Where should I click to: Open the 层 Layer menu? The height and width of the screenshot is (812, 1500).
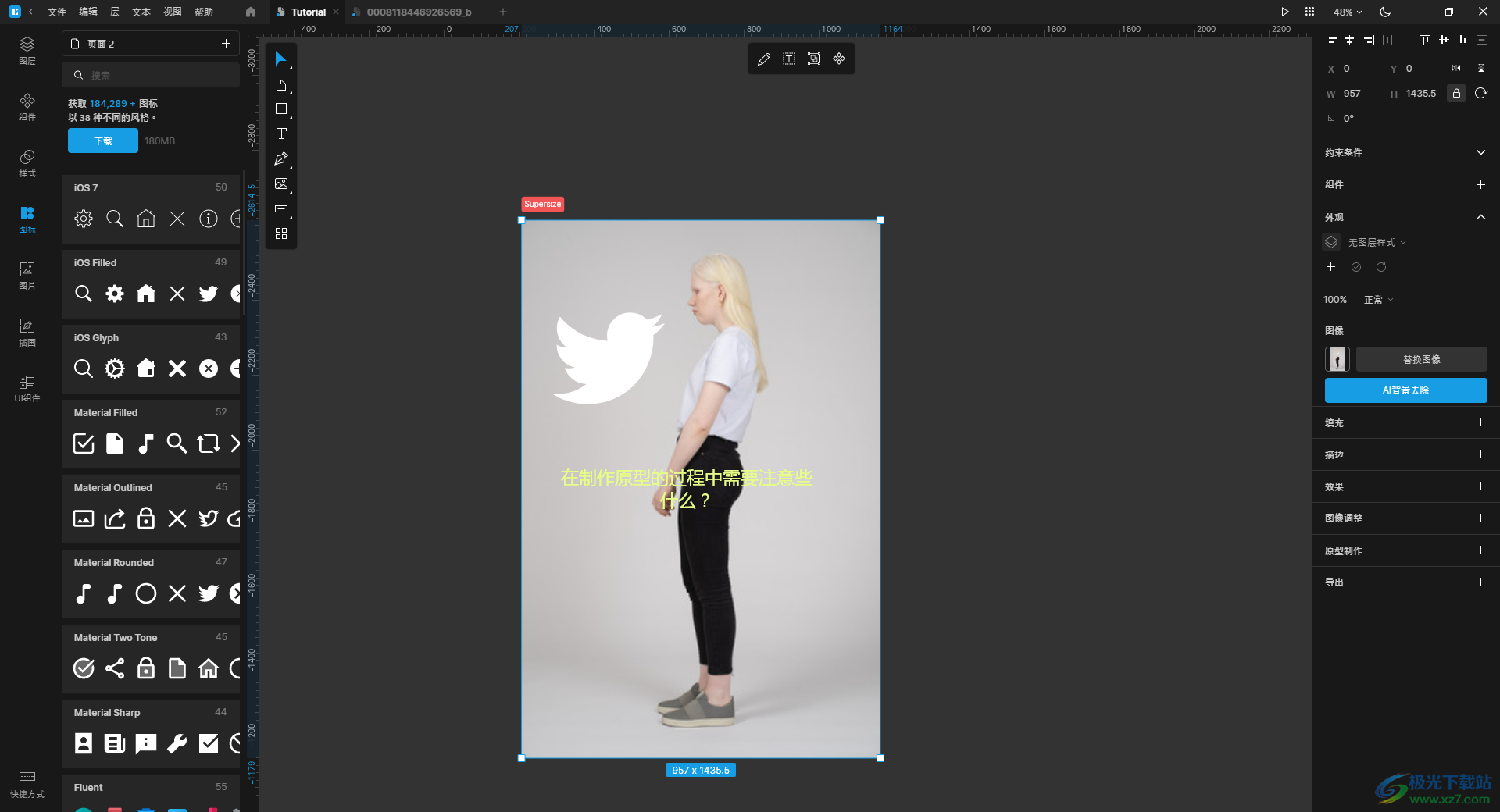(x=115, y=12)
